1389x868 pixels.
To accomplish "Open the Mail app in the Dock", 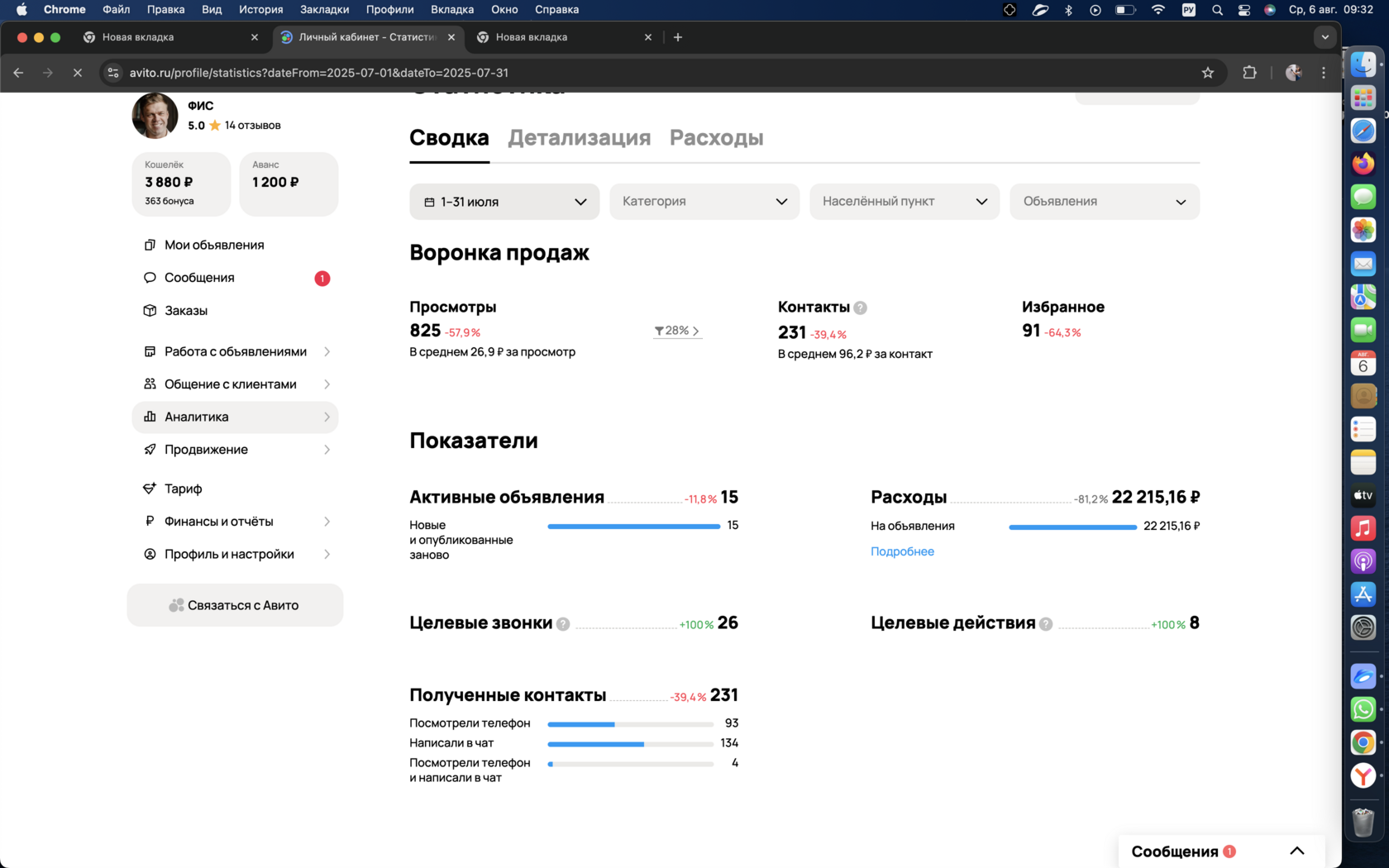I will tap(1363, 264).
